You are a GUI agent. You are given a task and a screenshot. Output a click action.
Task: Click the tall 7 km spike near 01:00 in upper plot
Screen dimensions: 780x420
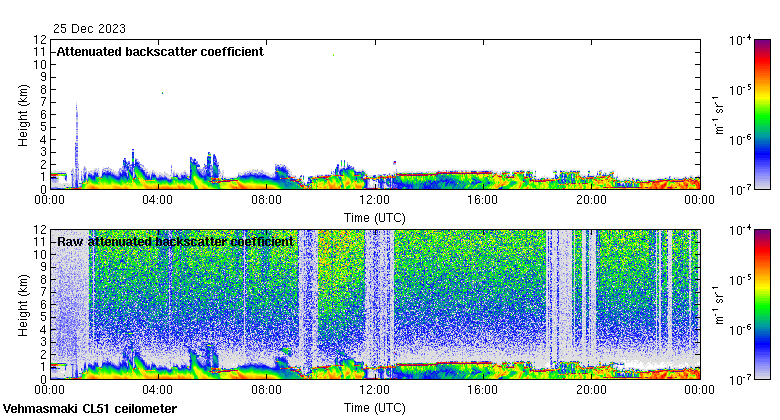click(77, 144)
